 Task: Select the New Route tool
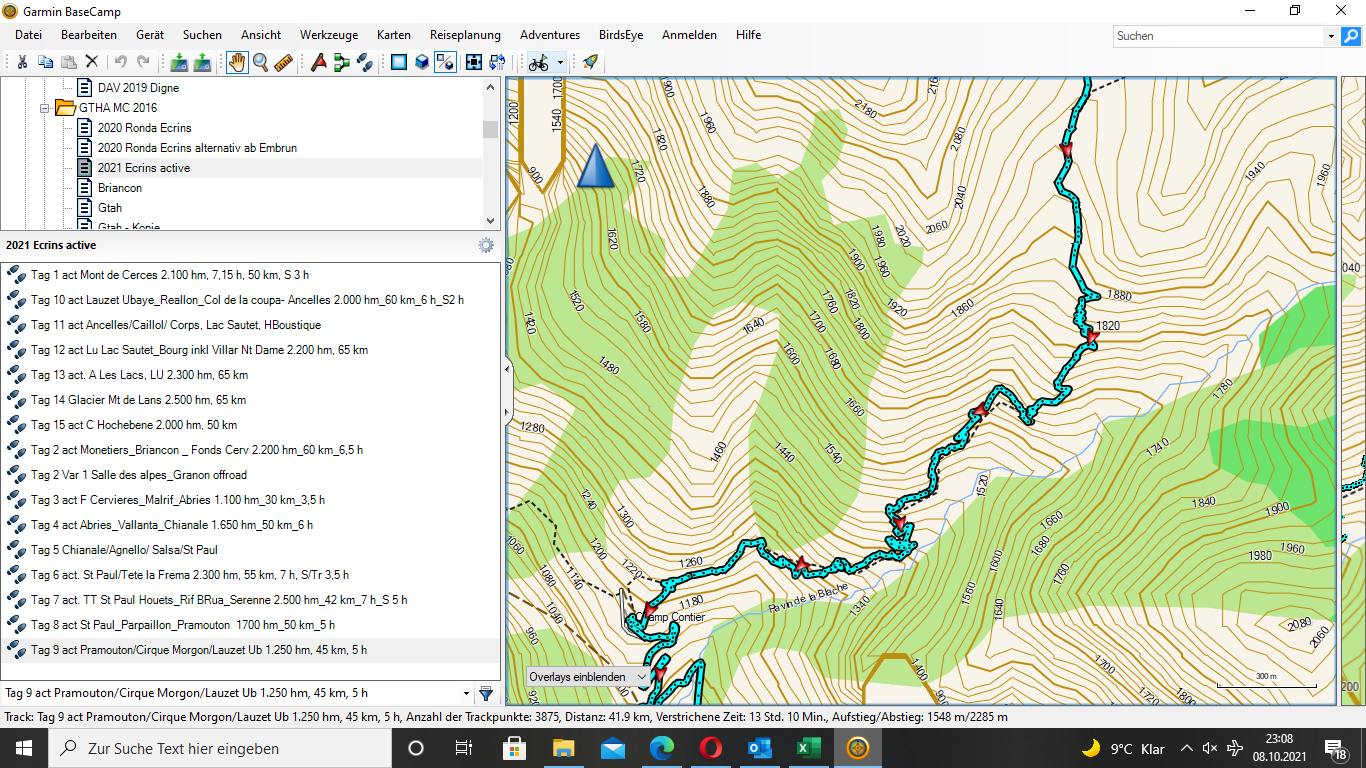coord(341,62)
